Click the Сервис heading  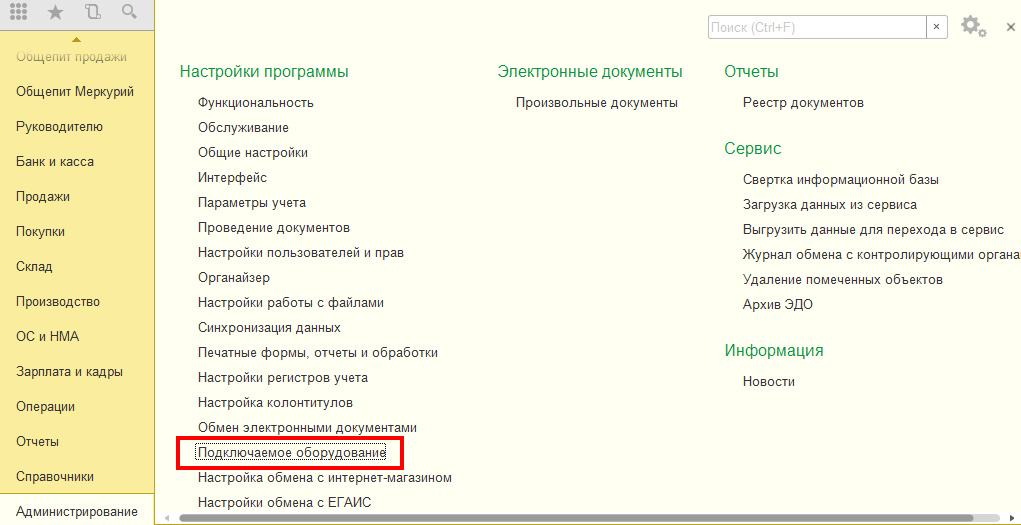tap(753, 149)
